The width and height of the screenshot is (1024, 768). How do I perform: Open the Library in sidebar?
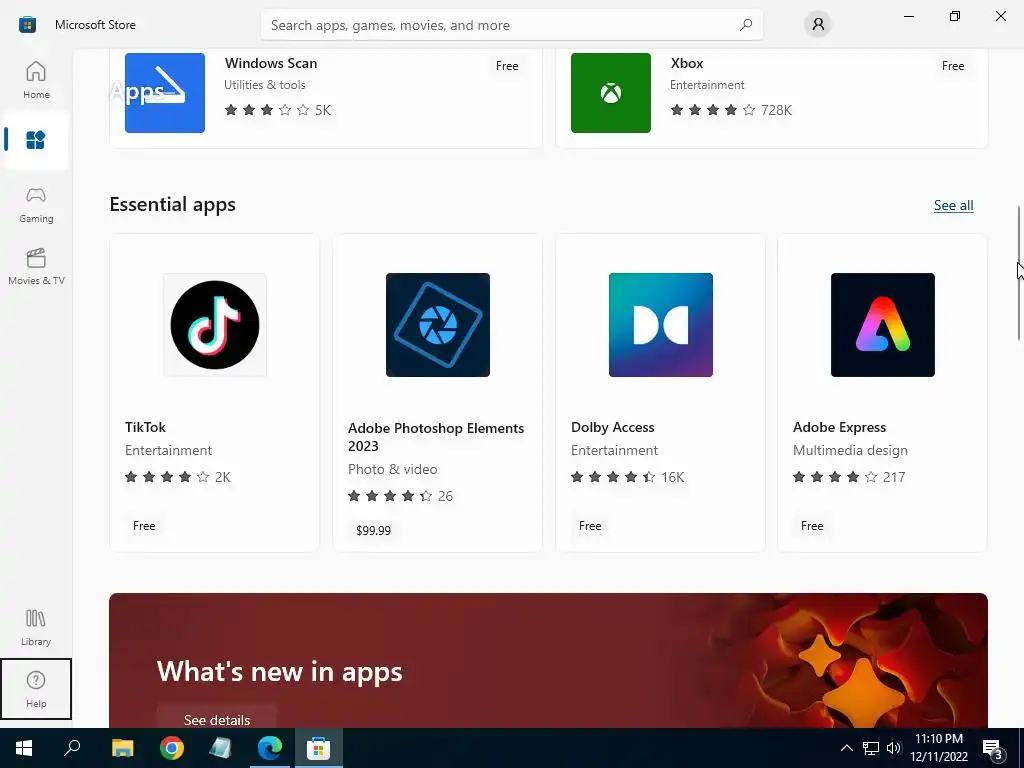click(x=36, y=628)
